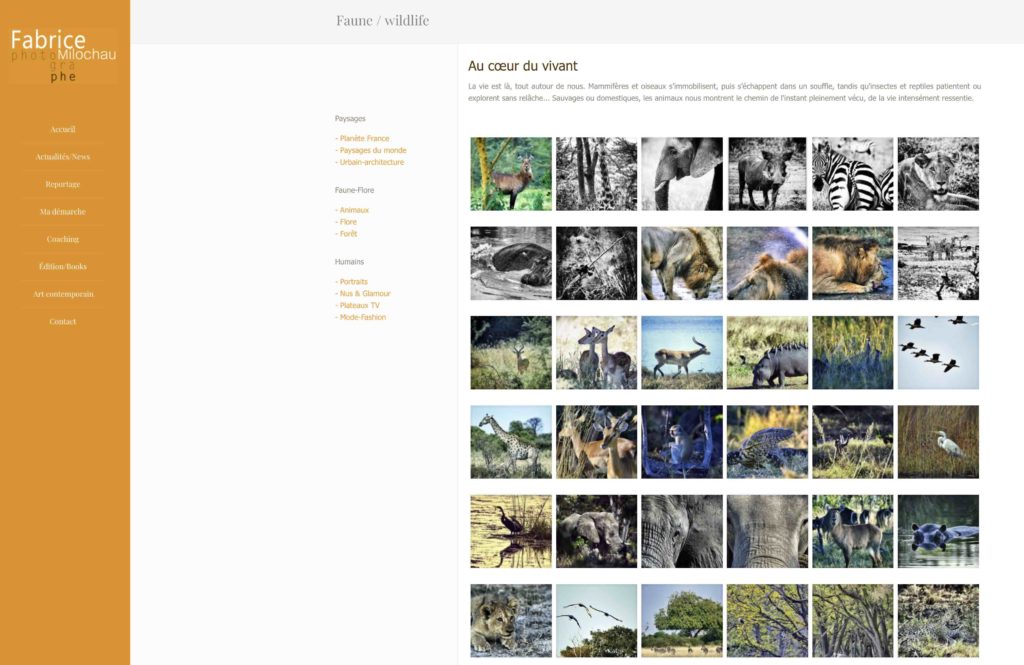The width and height of the screenshot is (1024, 665).
Task: Open the black-and-white lioness thumbnail
Action: [938, 174]
